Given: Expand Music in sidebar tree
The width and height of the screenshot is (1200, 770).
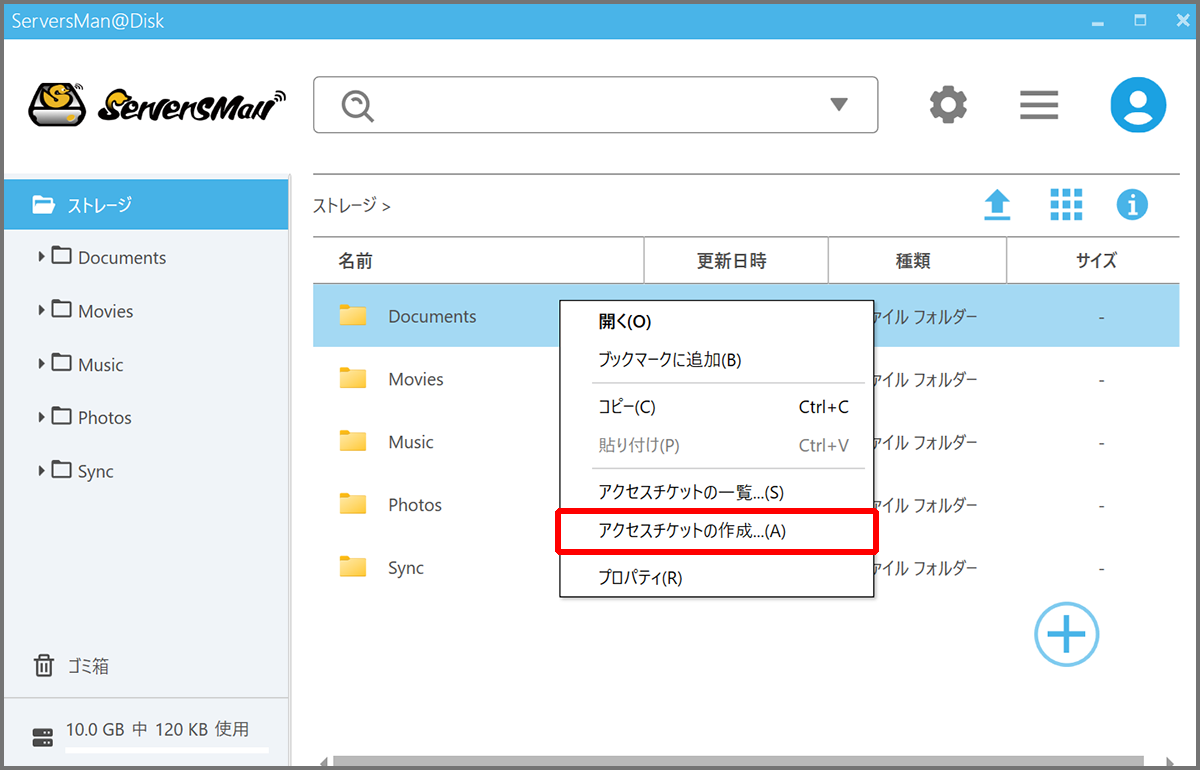Looking at the screenshot, I should click(x=41, y=364).
